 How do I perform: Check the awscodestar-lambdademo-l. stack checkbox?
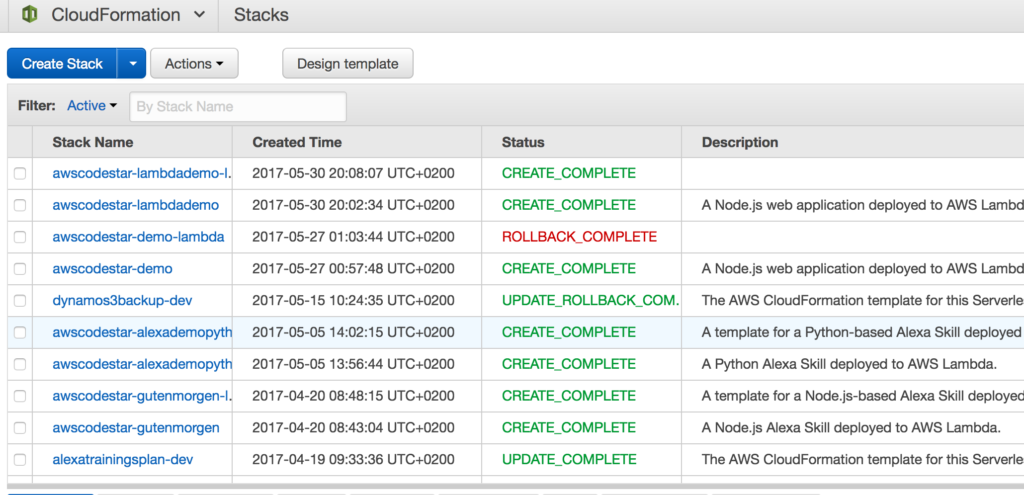pos(20,173)
